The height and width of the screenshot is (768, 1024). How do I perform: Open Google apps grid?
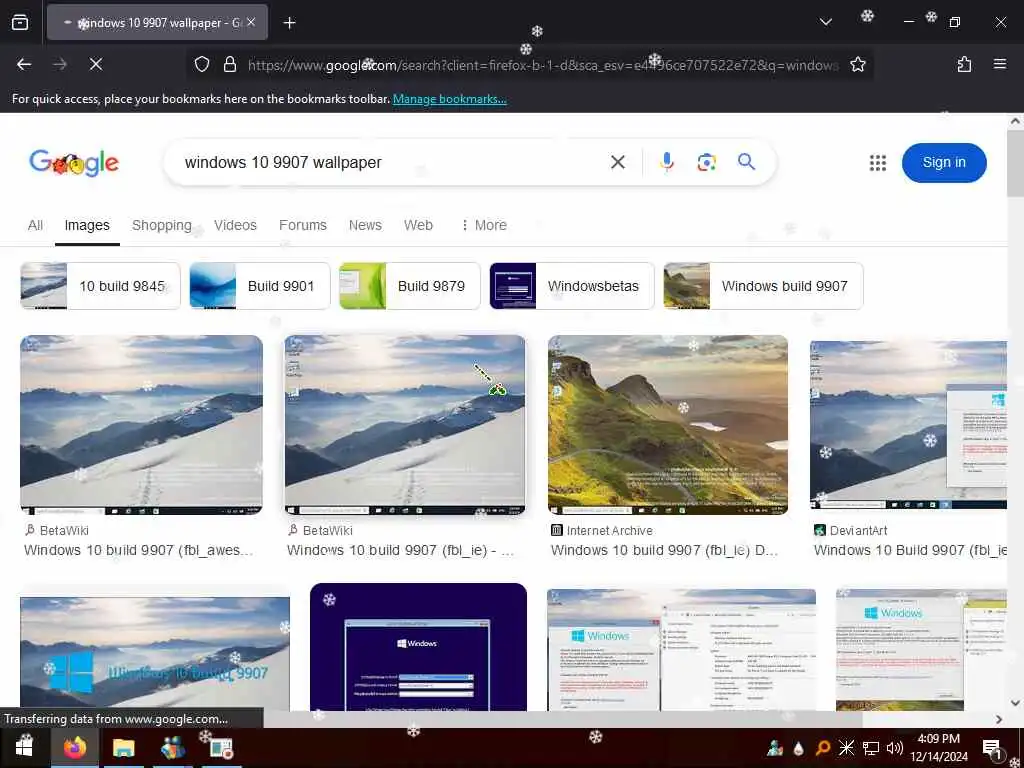(x=878, y=163)
